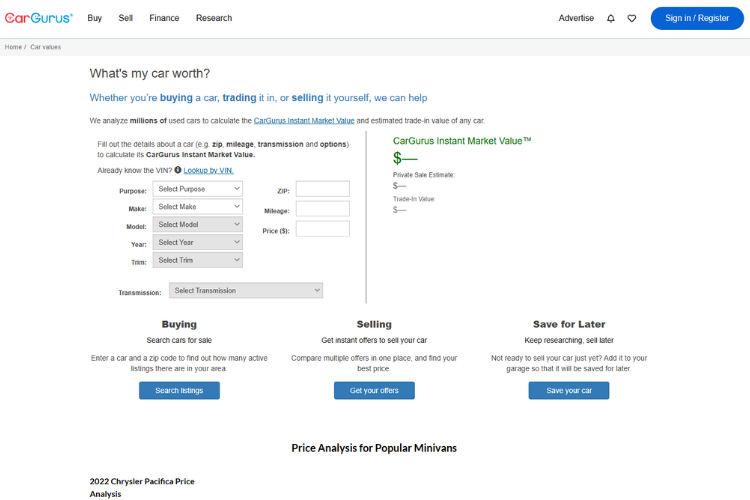This screenshot has width=750, height=500.
Task: Click the Advertise link
Action: point(576,18)
